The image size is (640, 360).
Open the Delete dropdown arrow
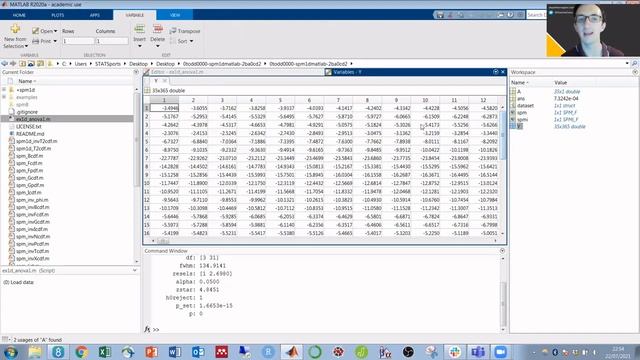[158, 46]
